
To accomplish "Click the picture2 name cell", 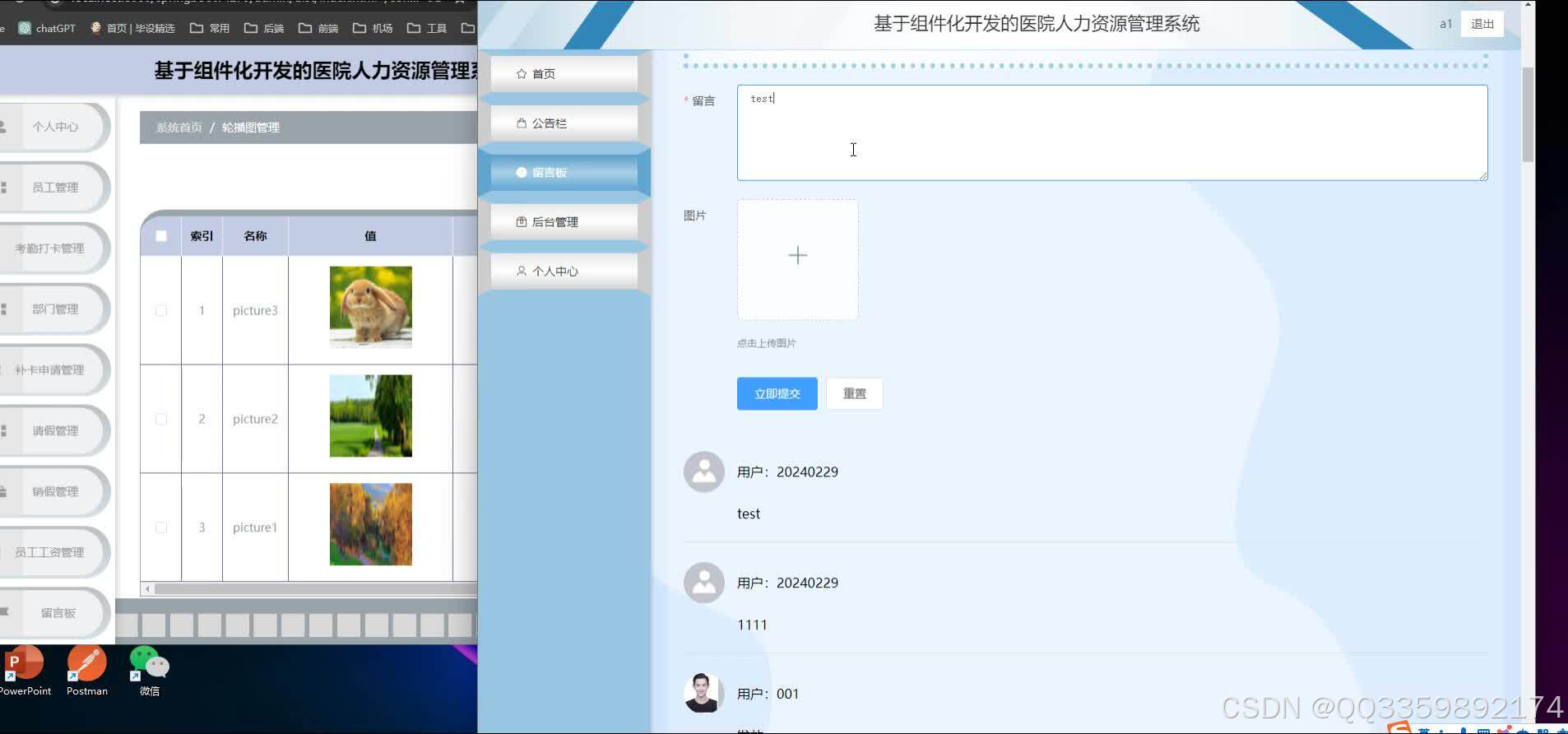I will (x=255, y=420).
